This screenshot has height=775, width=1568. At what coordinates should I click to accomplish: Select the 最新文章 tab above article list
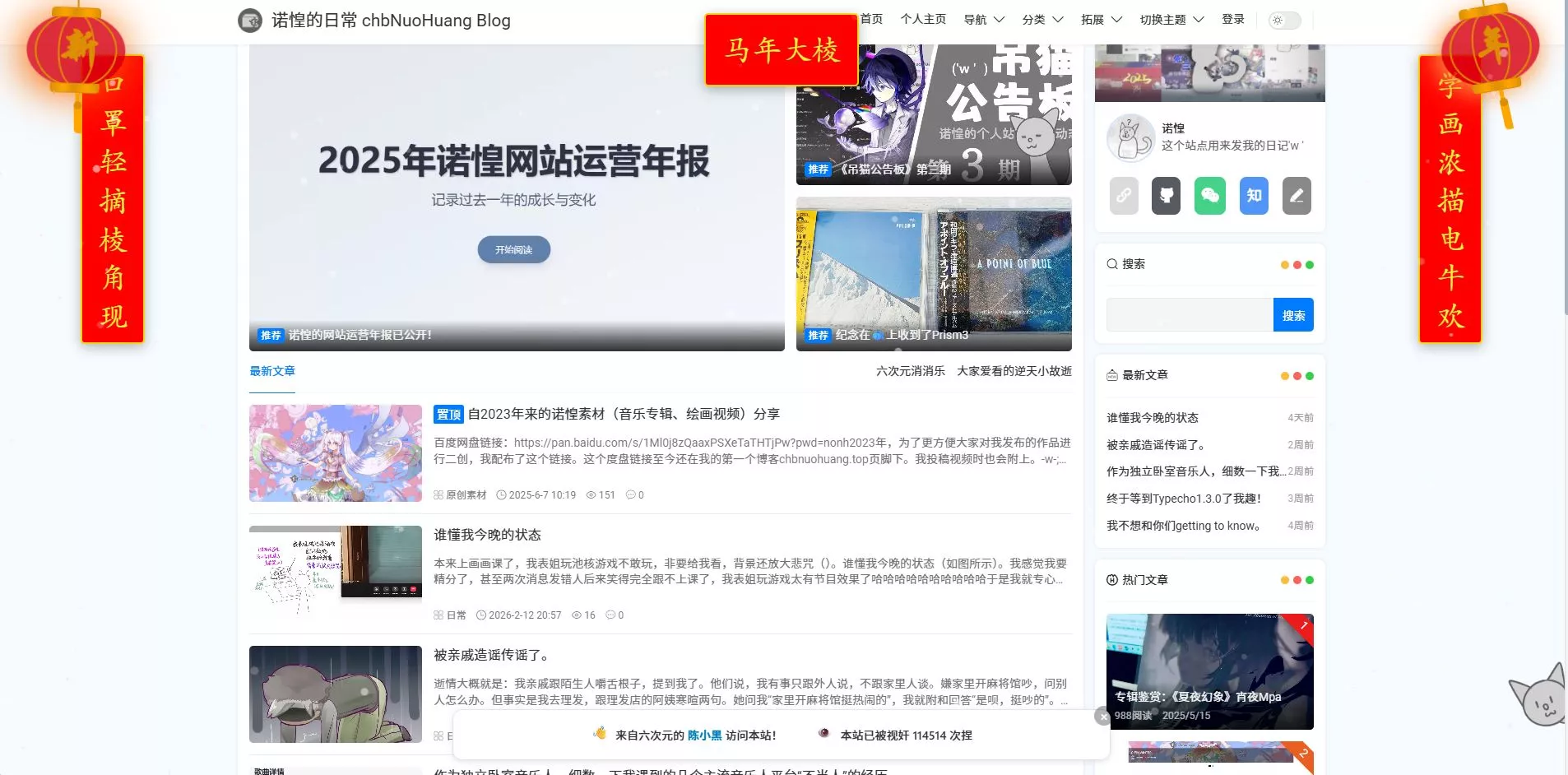272,372
